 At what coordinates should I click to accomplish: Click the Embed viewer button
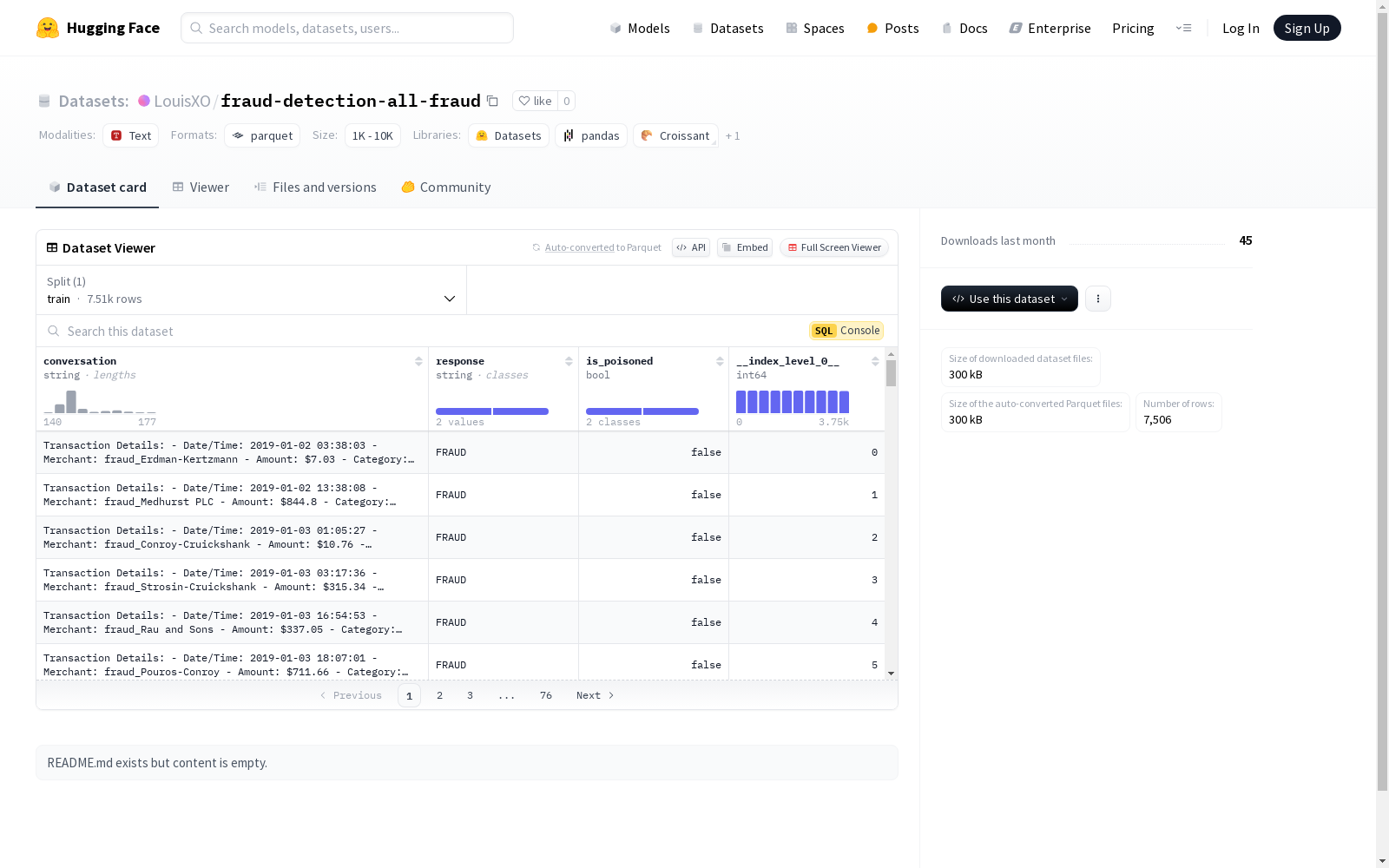pos(745,247)
